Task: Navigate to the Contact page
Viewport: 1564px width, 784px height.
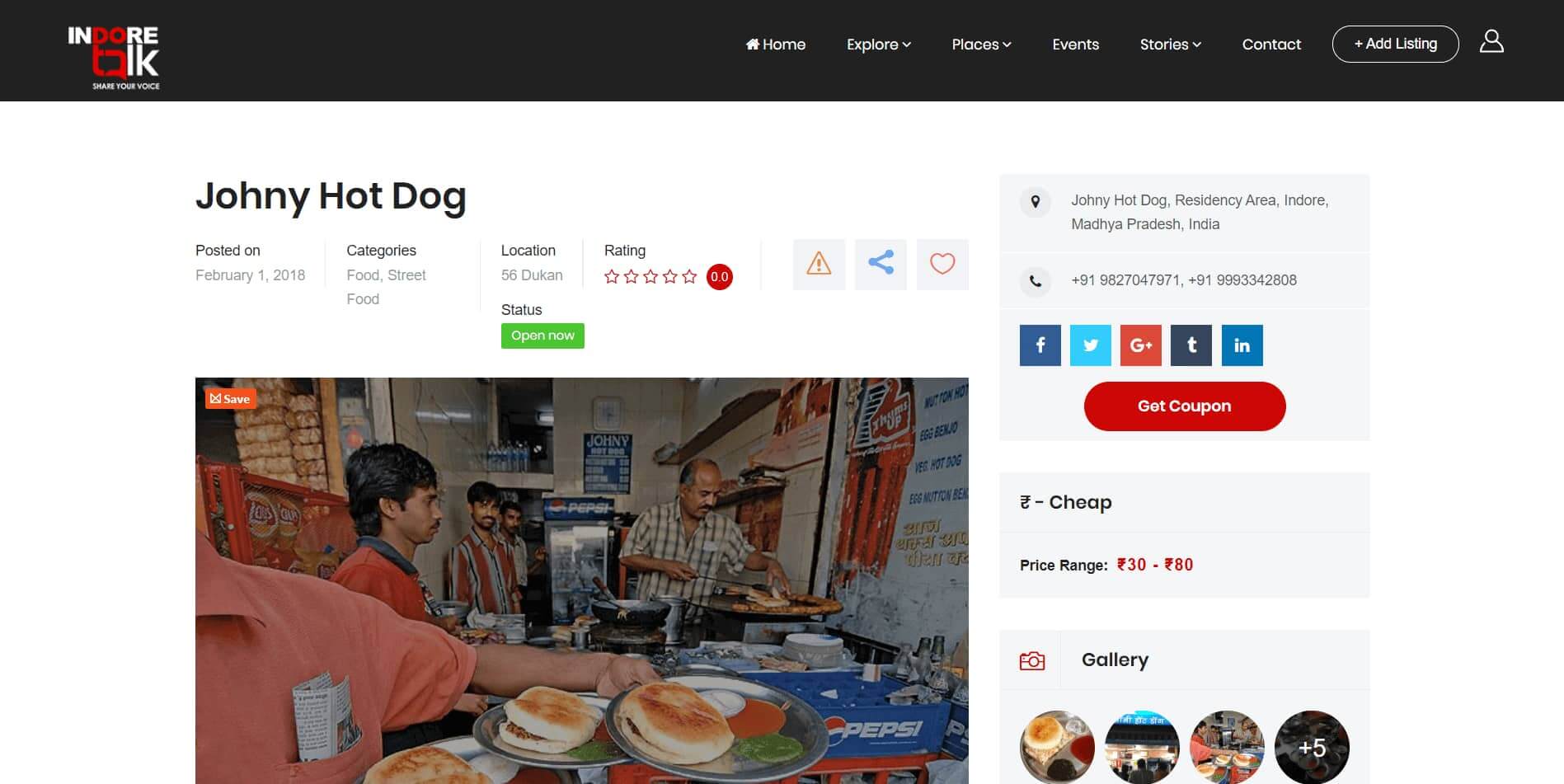Action: click(x=1271, y=45)
